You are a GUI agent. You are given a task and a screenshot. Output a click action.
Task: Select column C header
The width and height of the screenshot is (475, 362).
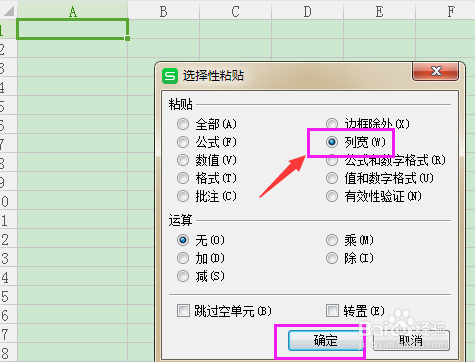[x=235, y=11]
